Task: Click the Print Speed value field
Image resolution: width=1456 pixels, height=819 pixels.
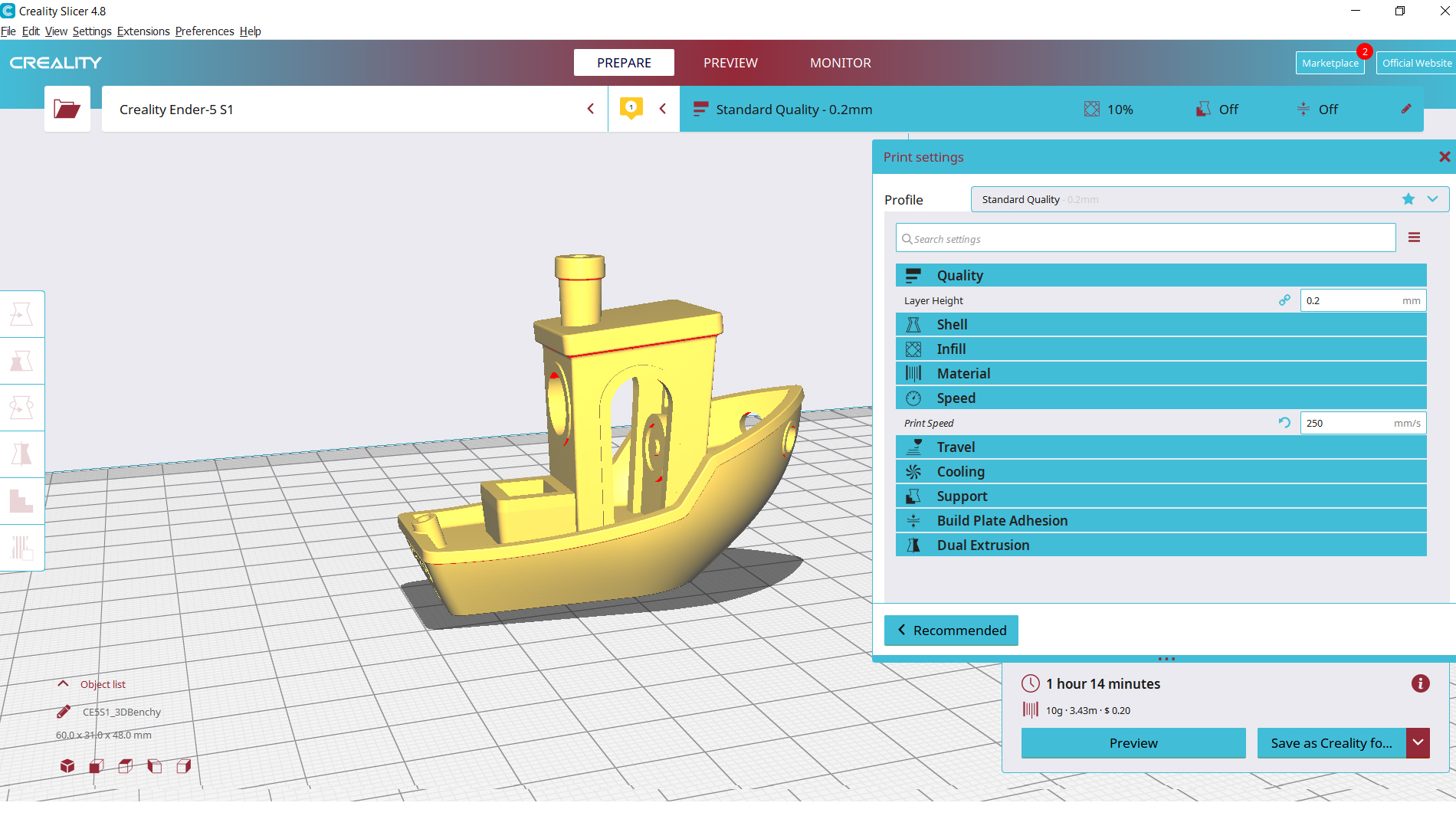Action: click(1363, 423)
